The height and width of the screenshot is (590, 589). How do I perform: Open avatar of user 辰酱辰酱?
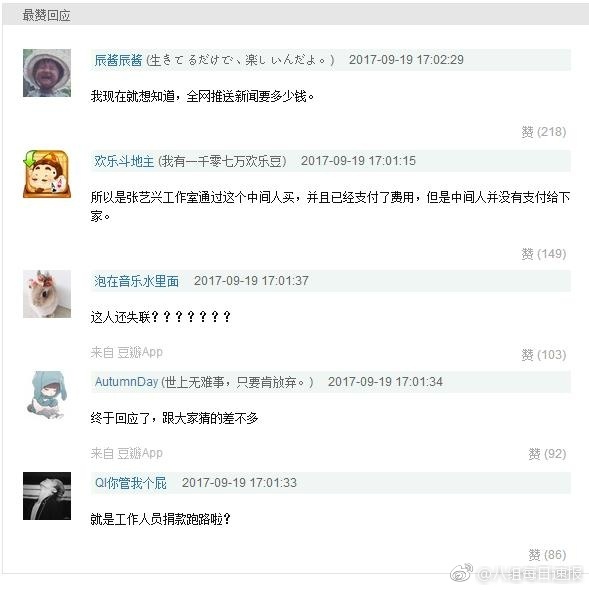coord(47,73)
